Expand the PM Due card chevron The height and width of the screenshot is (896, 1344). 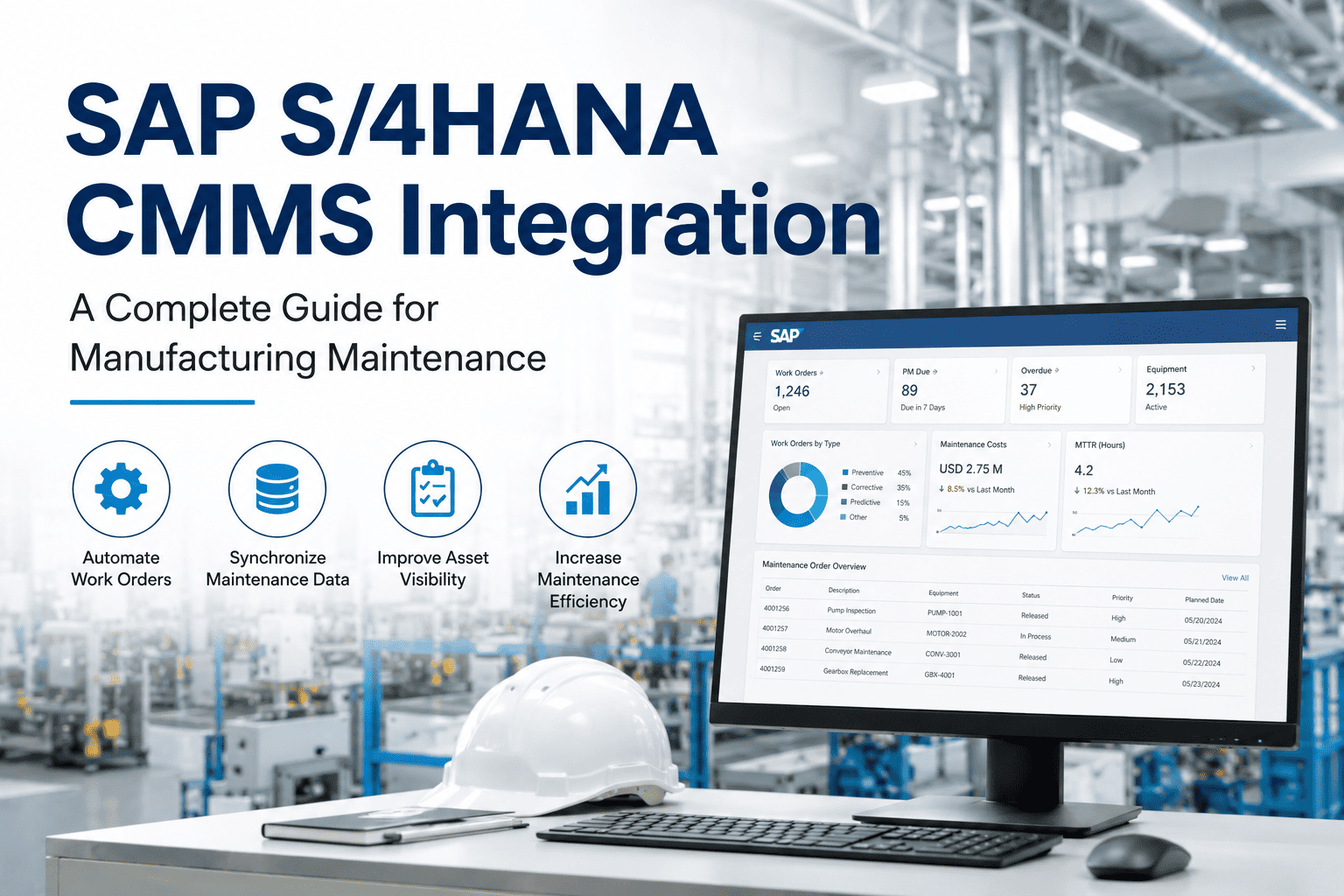pyautogui.click(x=996, y=371)
